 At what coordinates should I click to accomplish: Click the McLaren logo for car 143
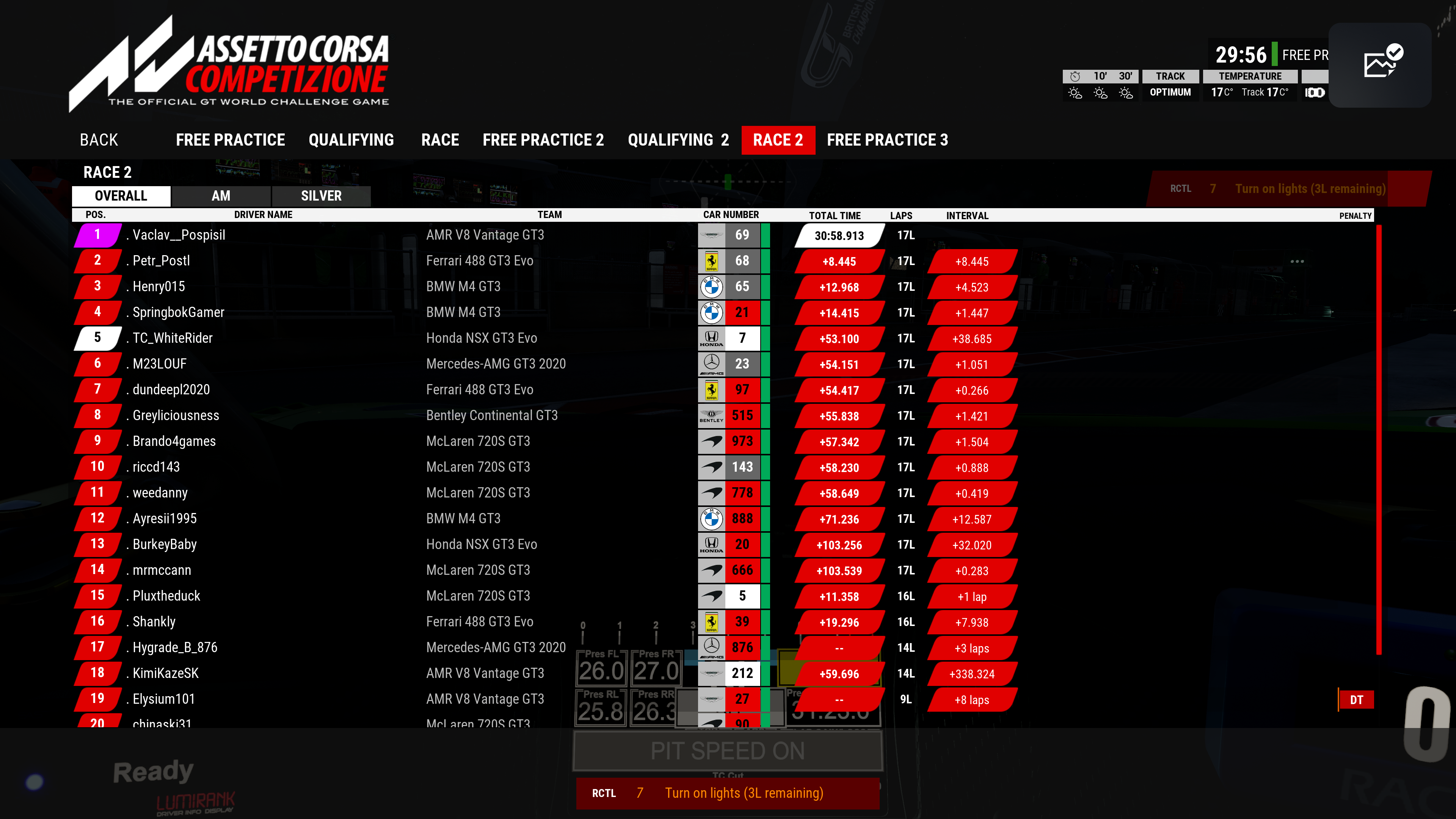coord(712,467)
